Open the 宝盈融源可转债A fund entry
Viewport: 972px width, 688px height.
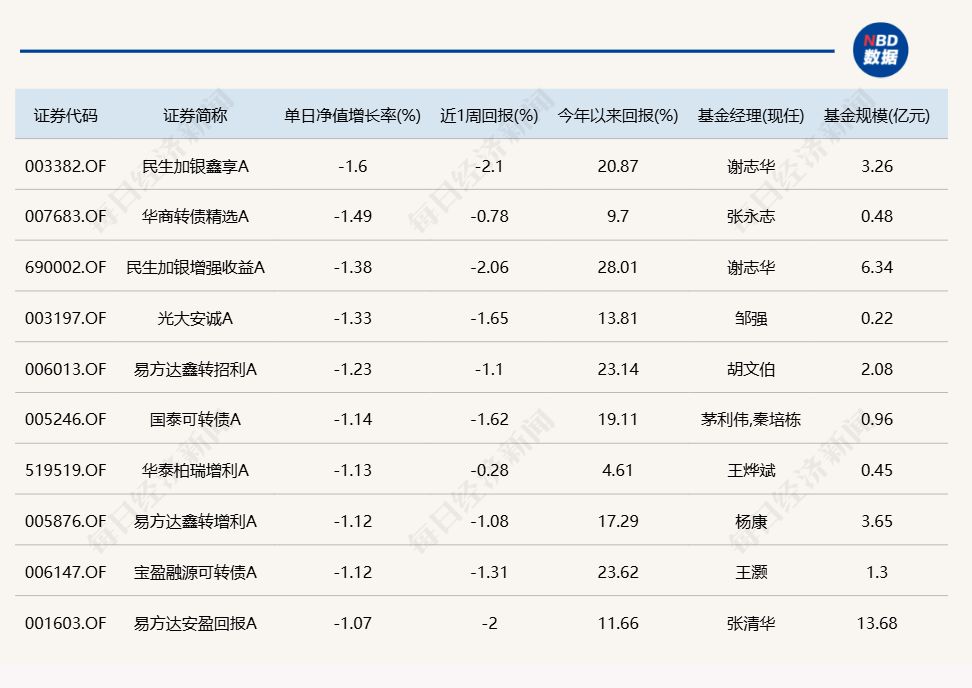pos(195,572)
